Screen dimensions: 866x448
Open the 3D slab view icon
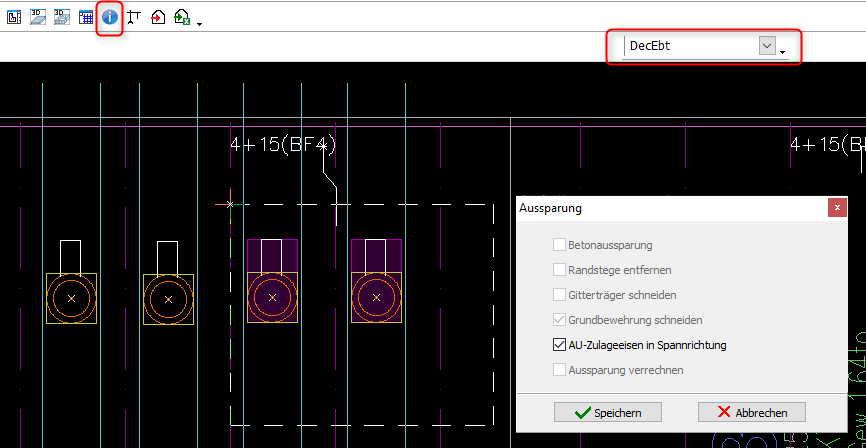click(38, 17)
